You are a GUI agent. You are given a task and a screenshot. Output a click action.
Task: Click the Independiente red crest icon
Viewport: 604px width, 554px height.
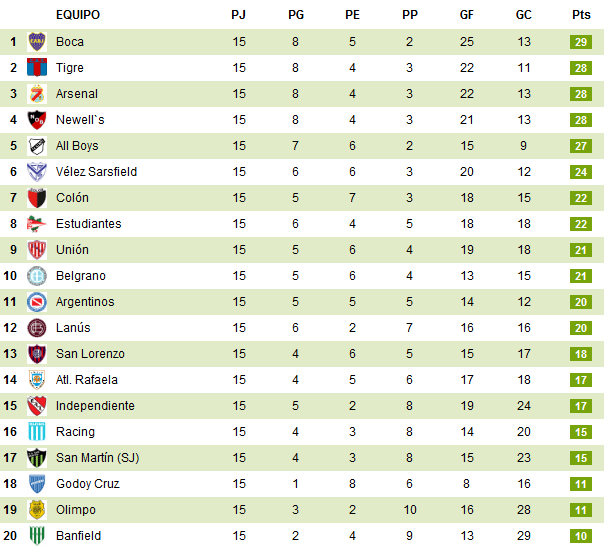click(x=37, y=406)
